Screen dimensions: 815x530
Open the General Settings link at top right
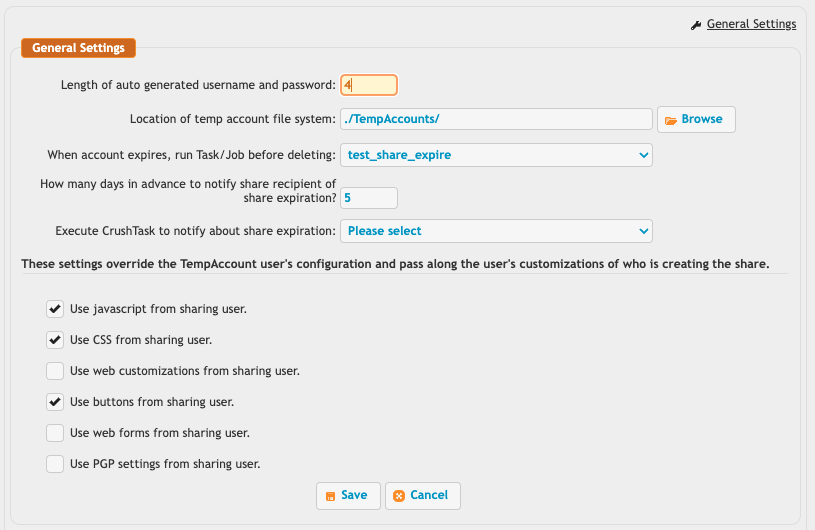coord(751,24)
